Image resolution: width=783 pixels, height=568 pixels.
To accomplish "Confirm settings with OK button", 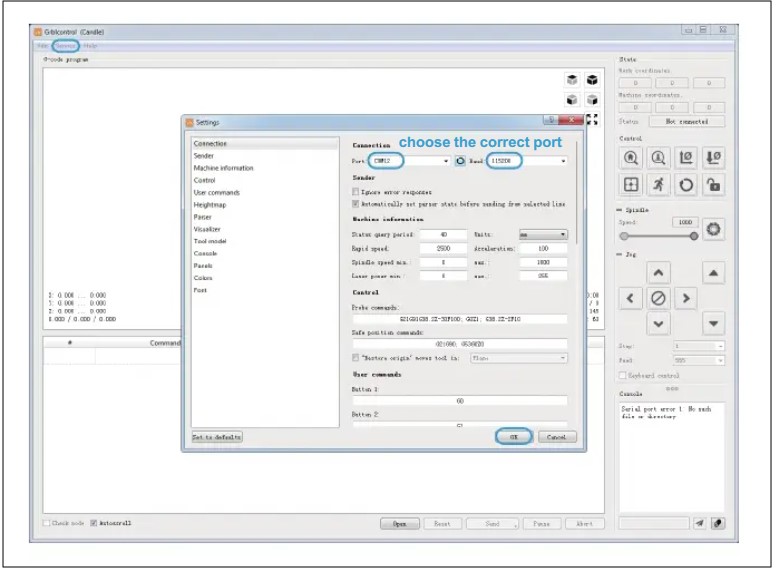I will pos(514,437).
